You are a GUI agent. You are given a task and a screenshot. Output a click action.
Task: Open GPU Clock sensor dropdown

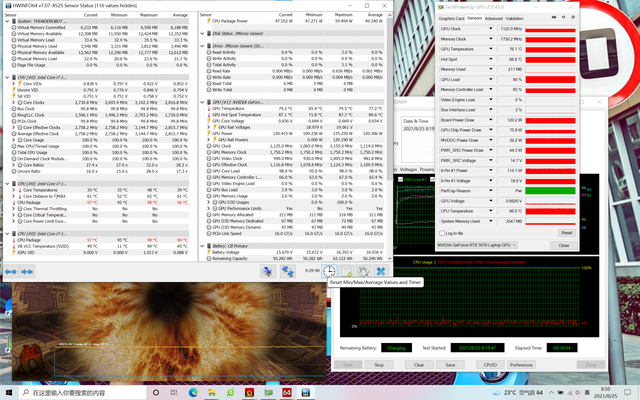[491, 29]
